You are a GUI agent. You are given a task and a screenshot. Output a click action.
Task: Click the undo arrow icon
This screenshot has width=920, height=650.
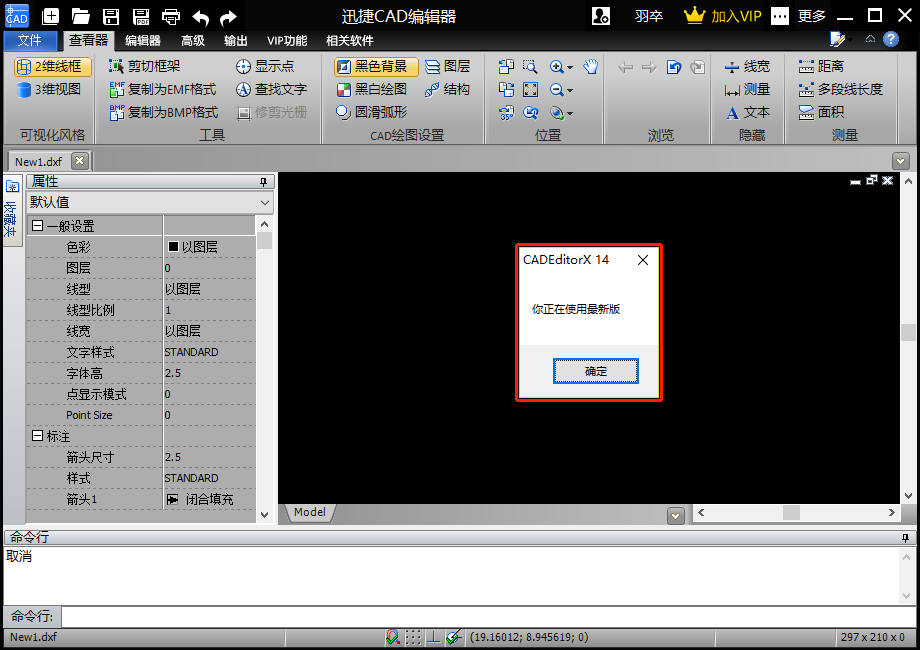coord(200,17)
